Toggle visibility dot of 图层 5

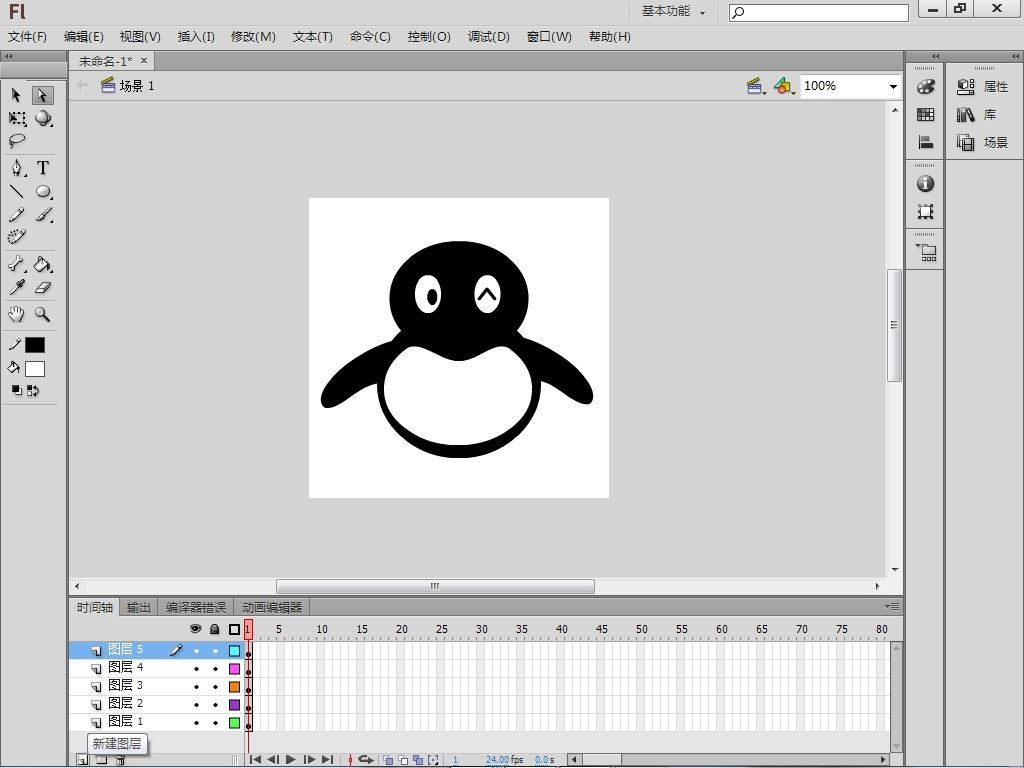click(196, 650)
